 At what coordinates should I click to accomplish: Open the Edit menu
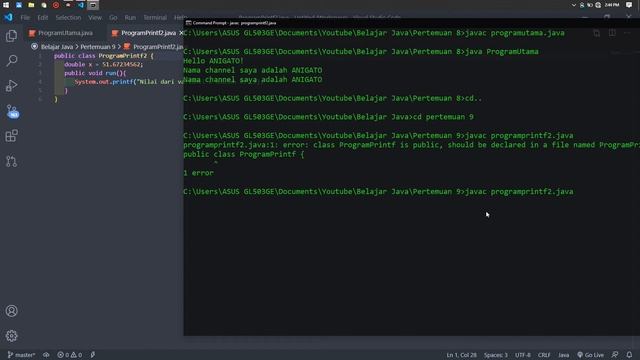click(x=43, y=18)
